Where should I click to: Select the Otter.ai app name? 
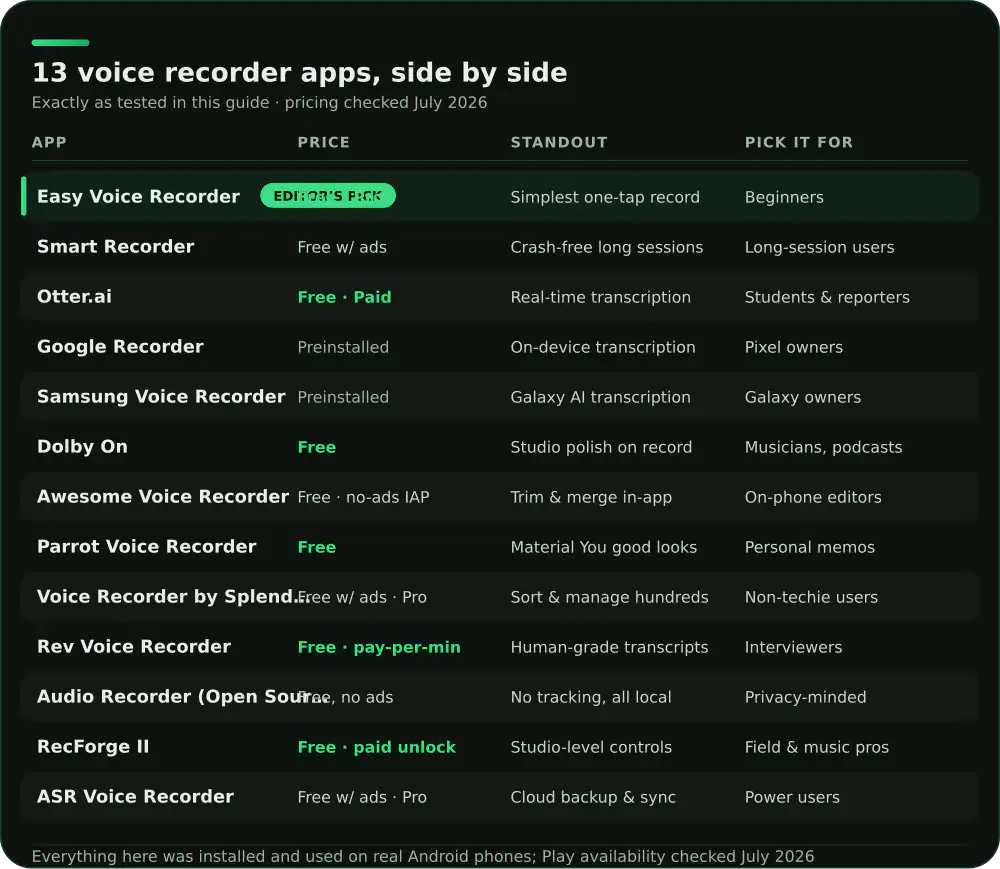tap(74, 296)
